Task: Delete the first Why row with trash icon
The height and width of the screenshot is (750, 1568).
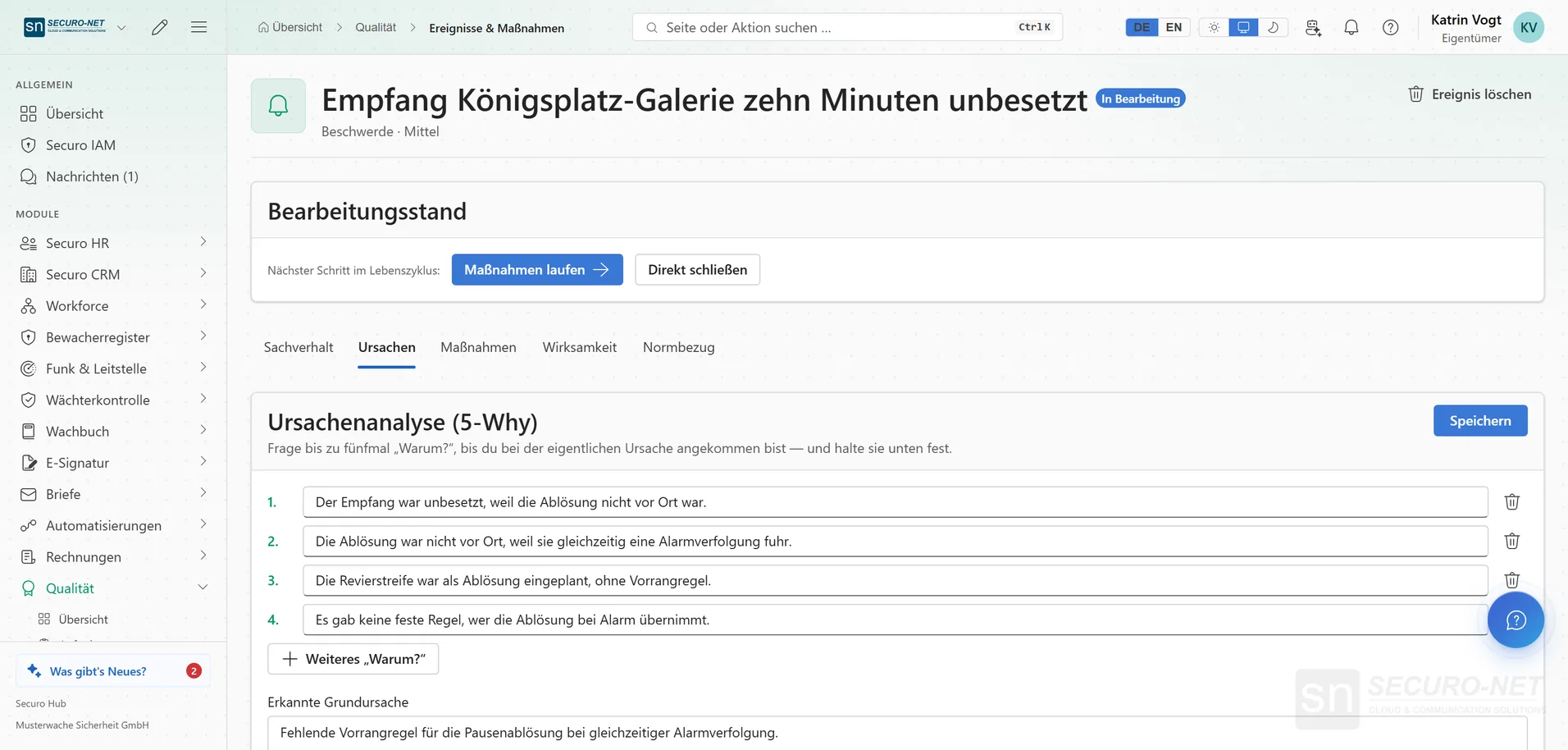Action: coord(1512,501)
